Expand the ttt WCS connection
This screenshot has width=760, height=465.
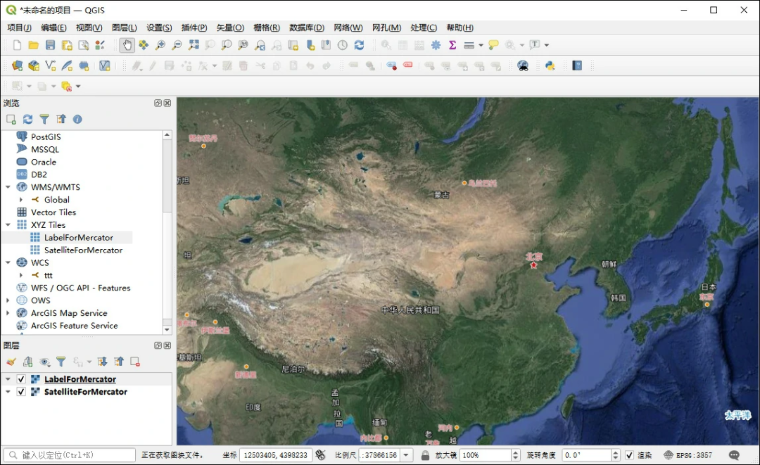click(x=21, y=275)
